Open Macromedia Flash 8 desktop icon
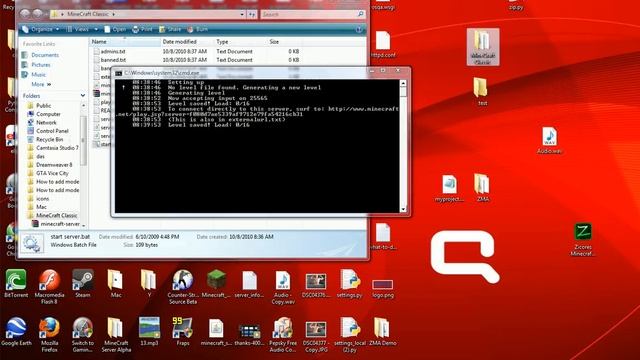This screenshot has width=640, height=360. pyautogui.click(x=49, y=287)
